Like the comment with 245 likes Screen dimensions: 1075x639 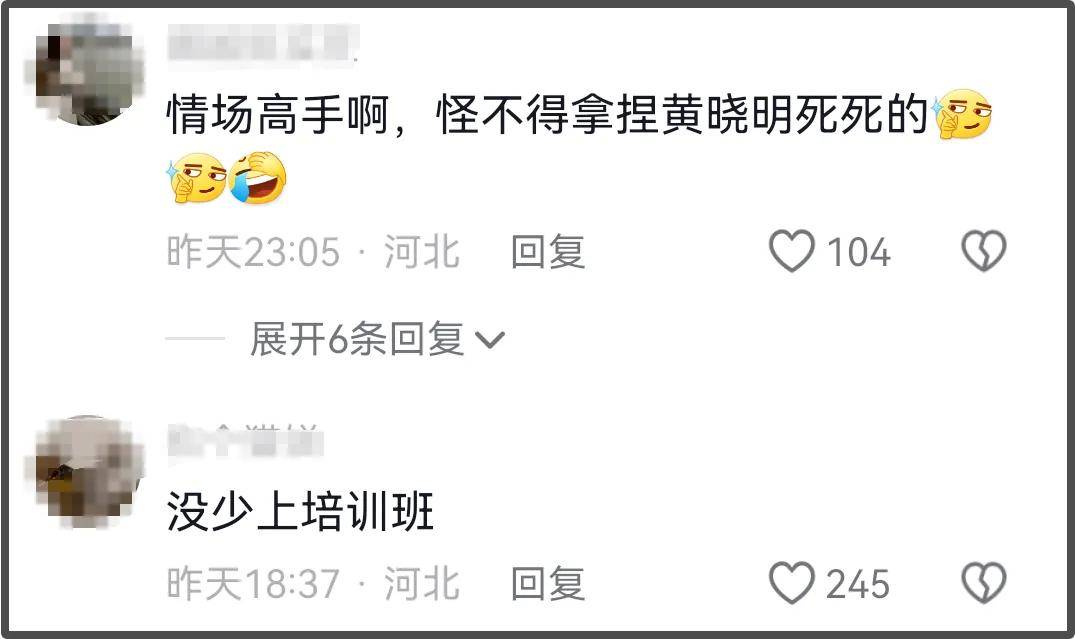point(791,582)
